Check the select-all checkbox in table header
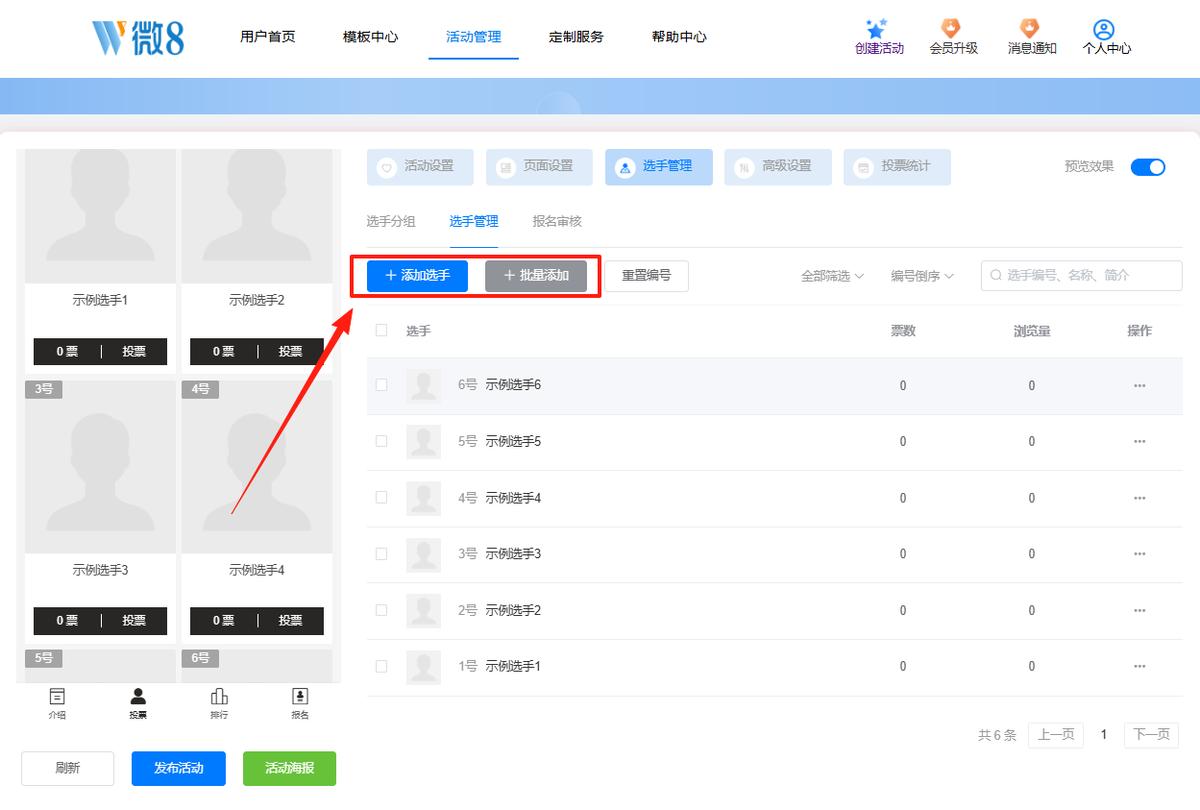Screen dimensions: 1200x810 pyautogui.click(x=381, y=330)
